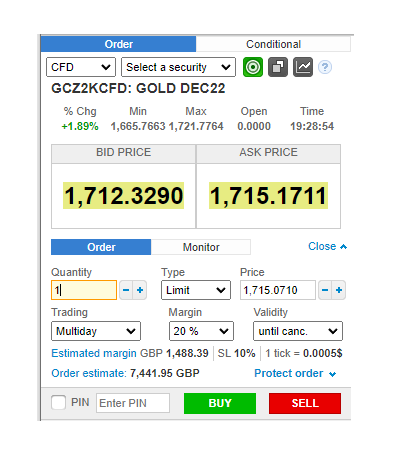Click the red SELL button
The height and width of the screenshot is (458, 407).
(x=305, y=403)
